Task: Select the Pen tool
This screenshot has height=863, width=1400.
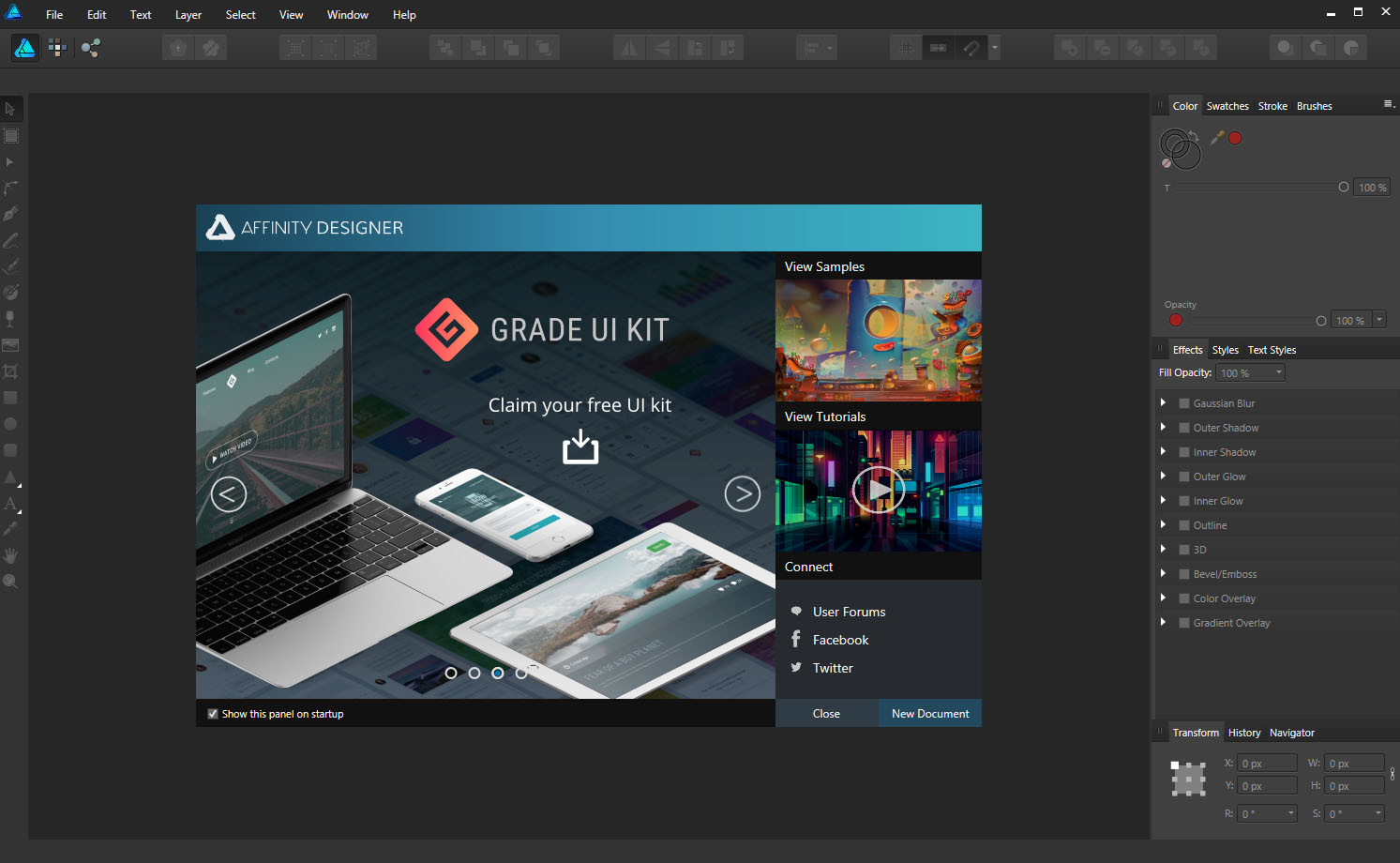Action: pos(10,214)
